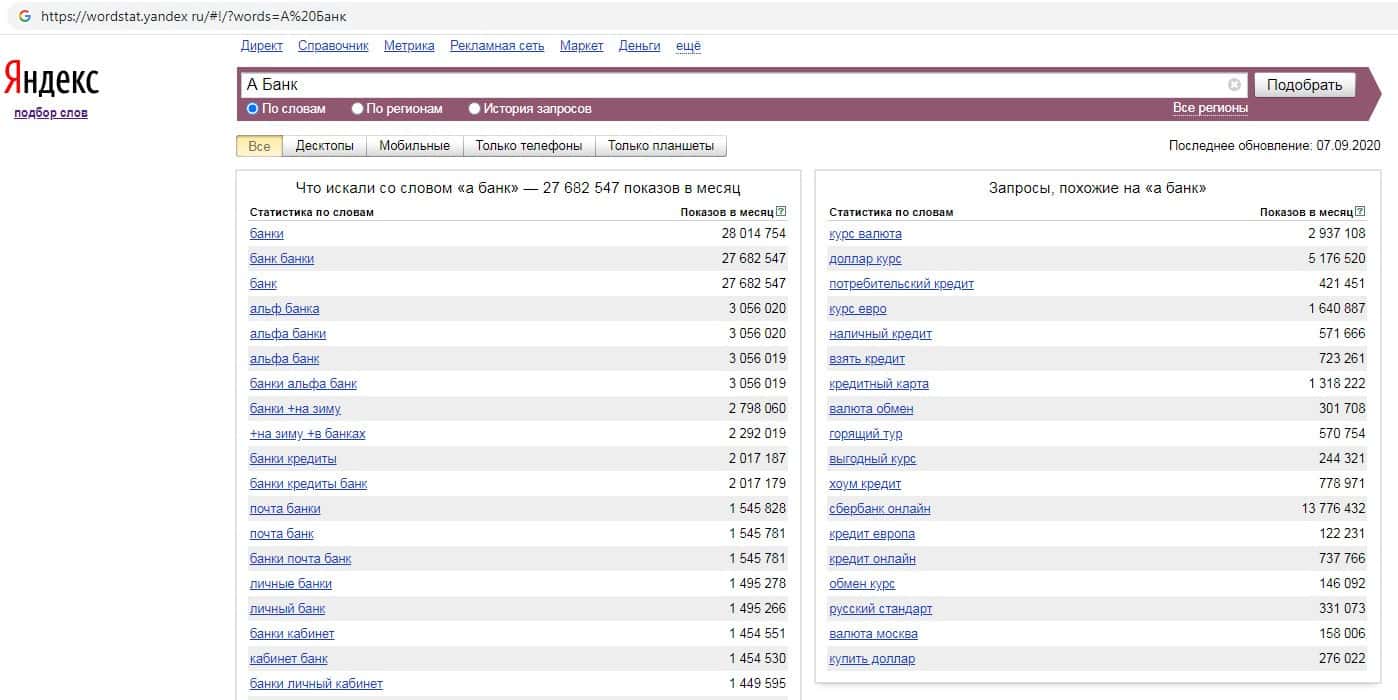The image size is (1398, 700).
Task: Expand the 'ещё' services menu
Action: pyautogui.click(x=688, y=46)
